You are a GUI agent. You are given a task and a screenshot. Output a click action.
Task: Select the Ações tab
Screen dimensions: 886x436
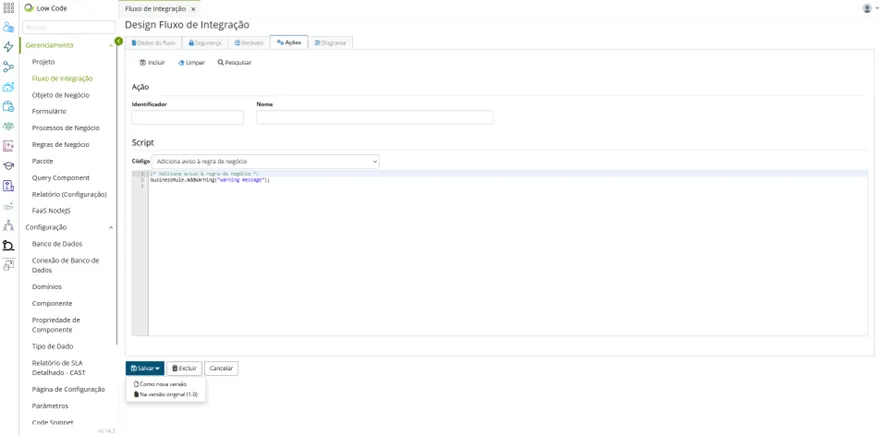pos(289,43)
